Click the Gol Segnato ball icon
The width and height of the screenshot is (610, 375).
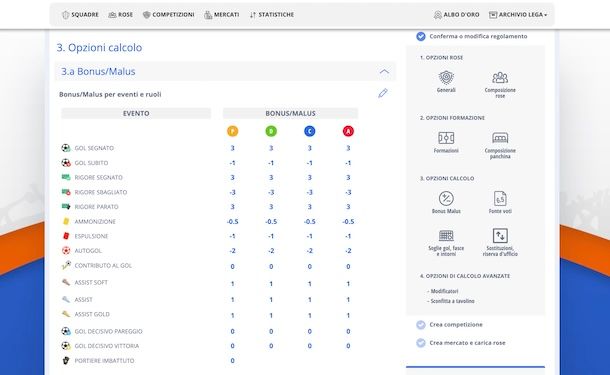pos(66,148)
